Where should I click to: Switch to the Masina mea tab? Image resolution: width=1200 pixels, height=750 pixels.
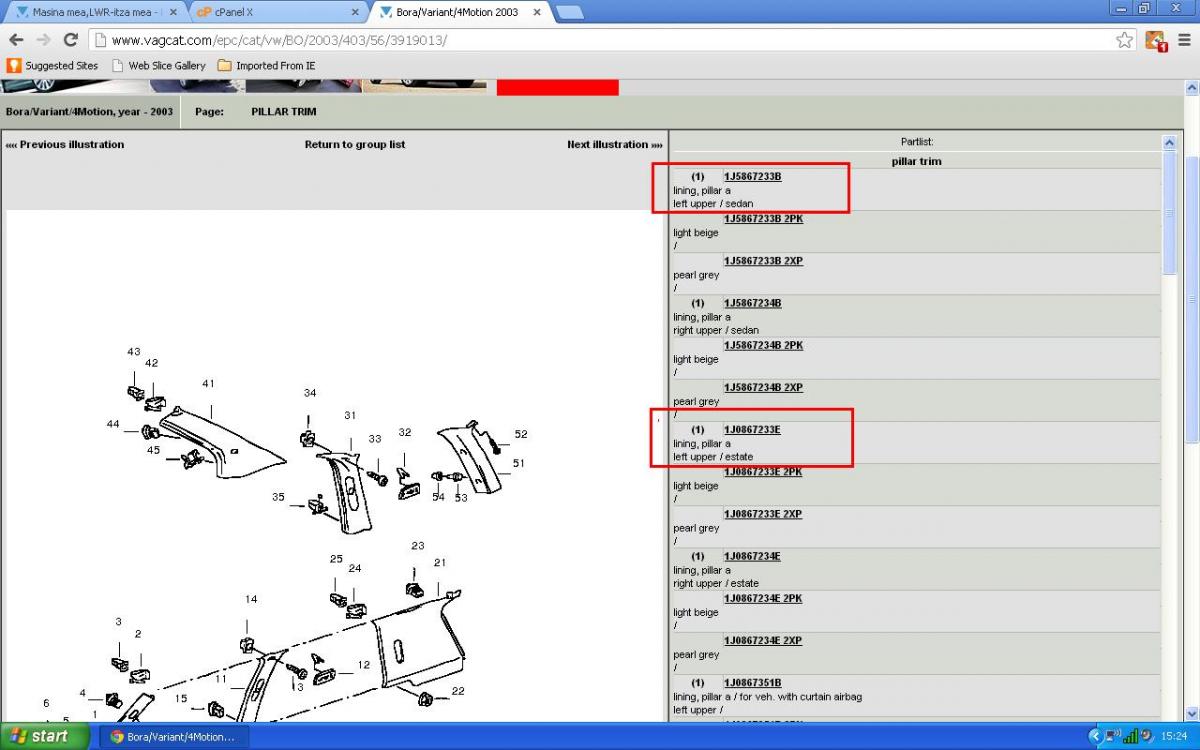[x=90, y=12]
